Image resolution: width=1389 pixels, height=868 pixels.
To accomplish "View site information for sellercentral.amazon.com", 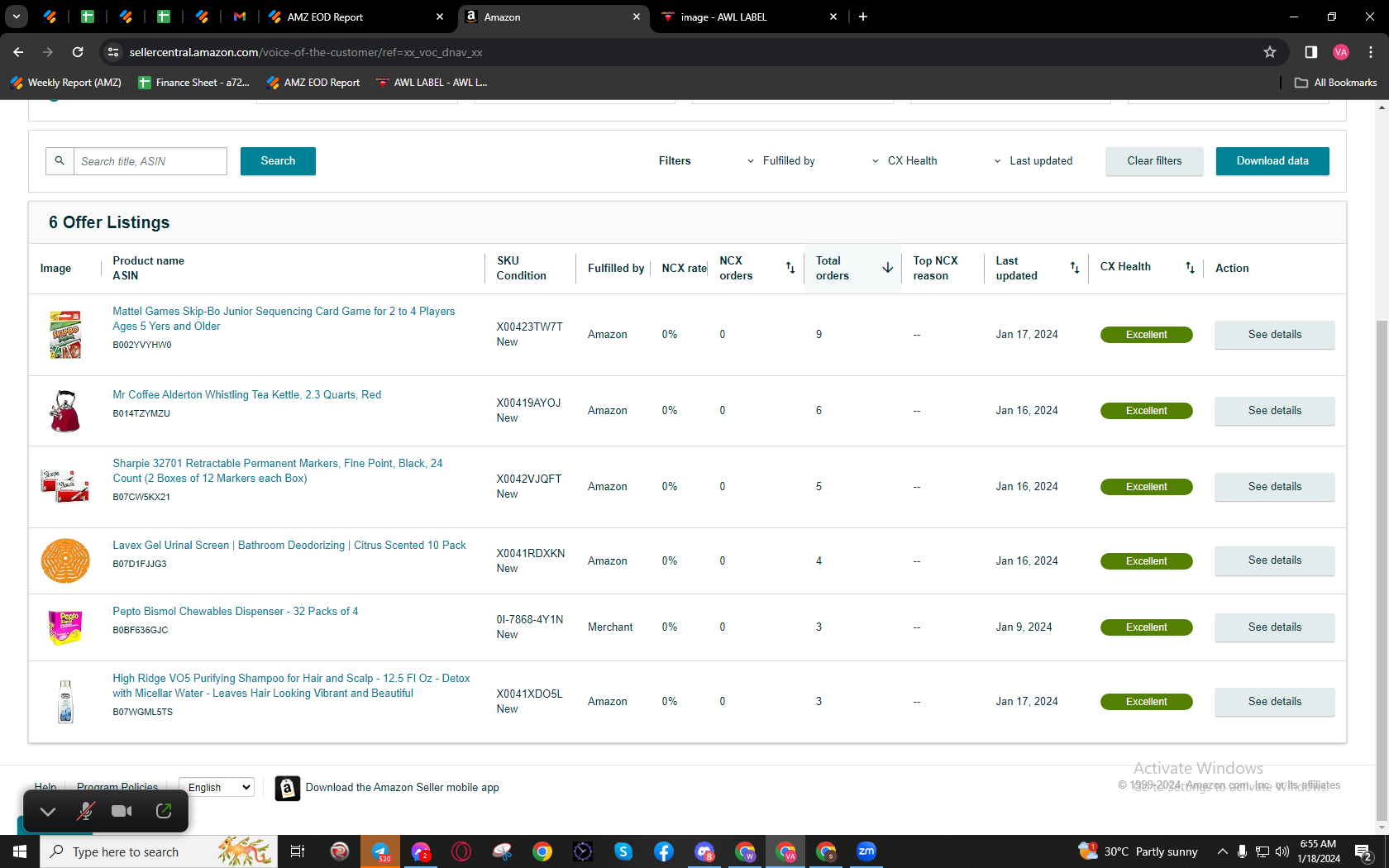I will coord(113,52).
